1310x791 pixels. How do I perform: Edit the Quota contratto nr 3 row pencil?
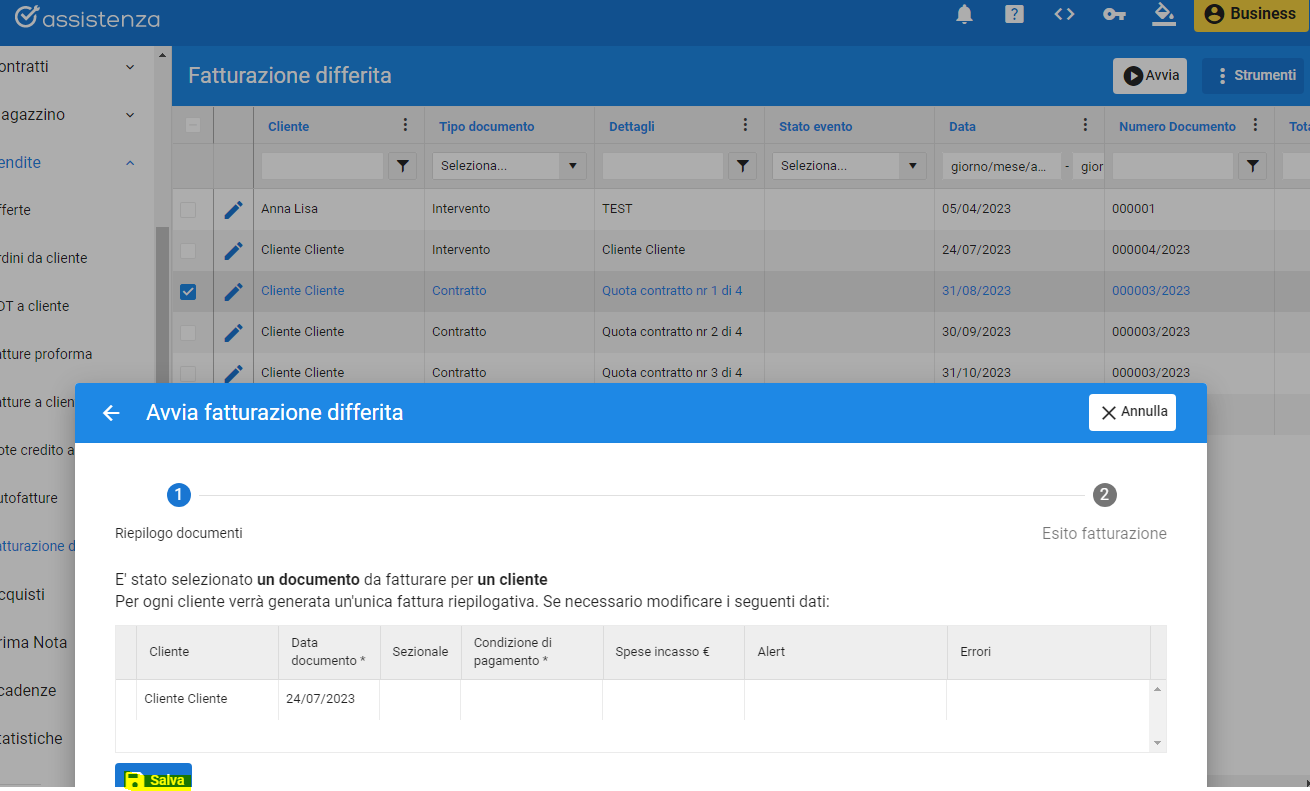pos(233,373)
